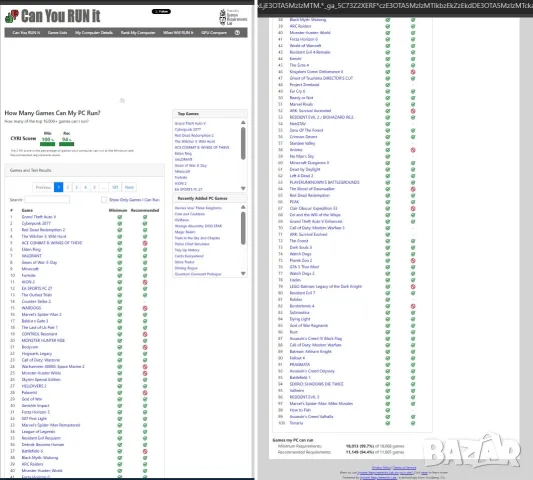Open SEKIRO: SHADOWS DIE TWICE link
This screenshot has width=533, height=480.
[316, 384]
